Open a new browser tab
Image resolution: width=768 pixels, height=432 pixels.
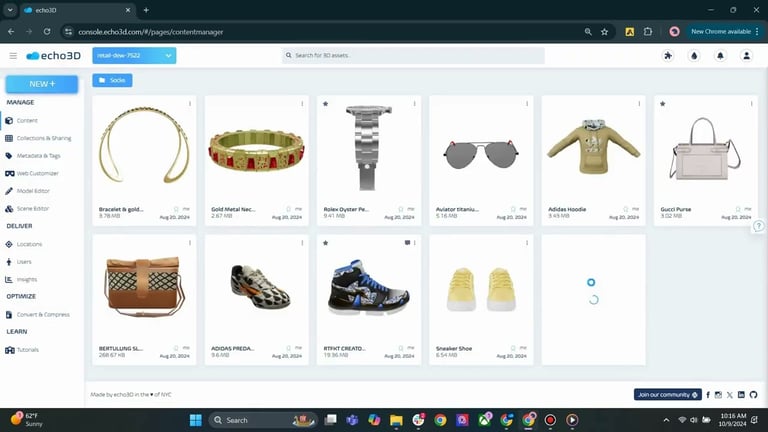pos(146,10)
